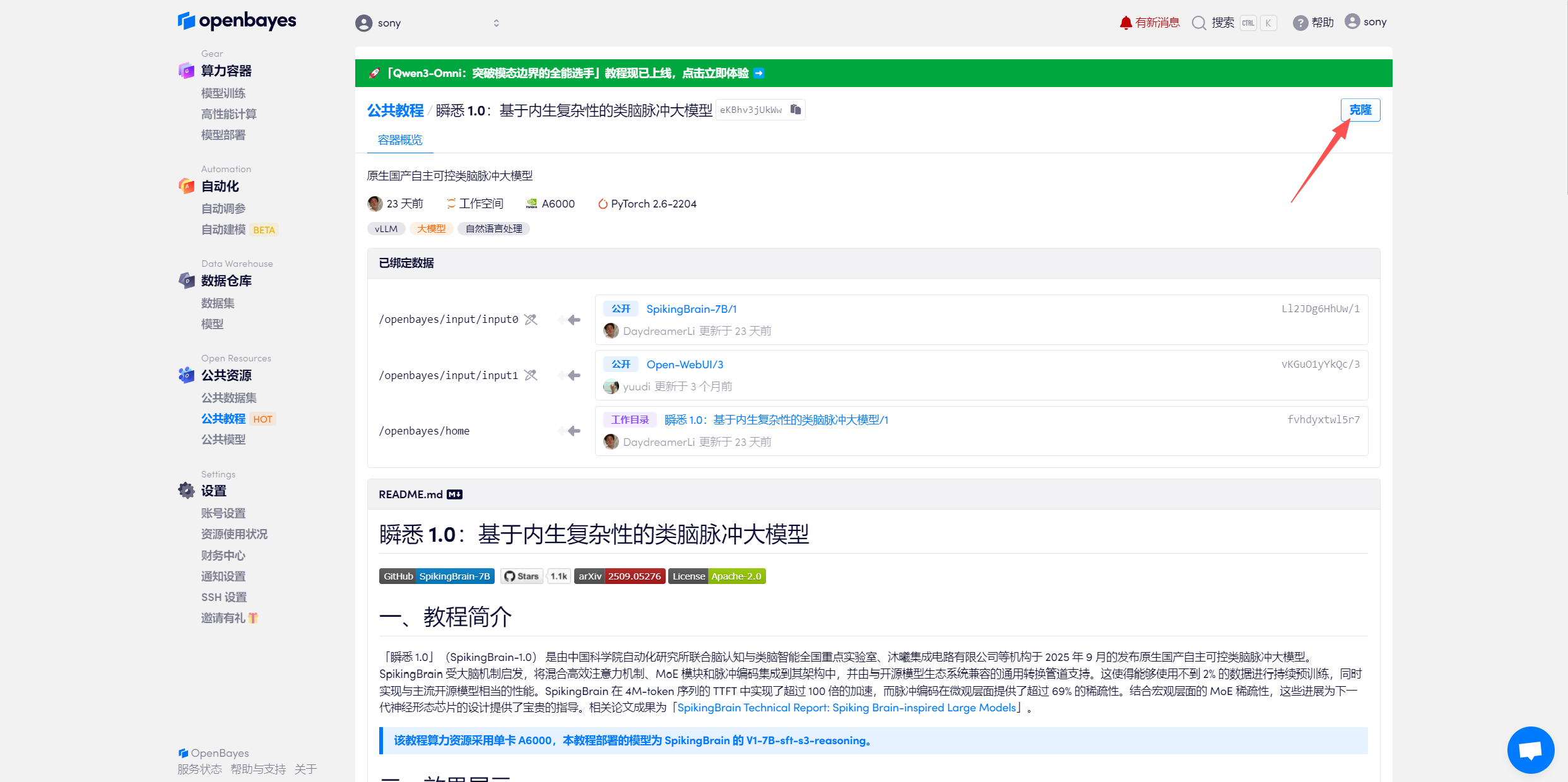Screen dimensions: 1568x782
Task: Open 公共教程 HOT in the sidebar
Action: pyautogui.click(x=239, y=419)
